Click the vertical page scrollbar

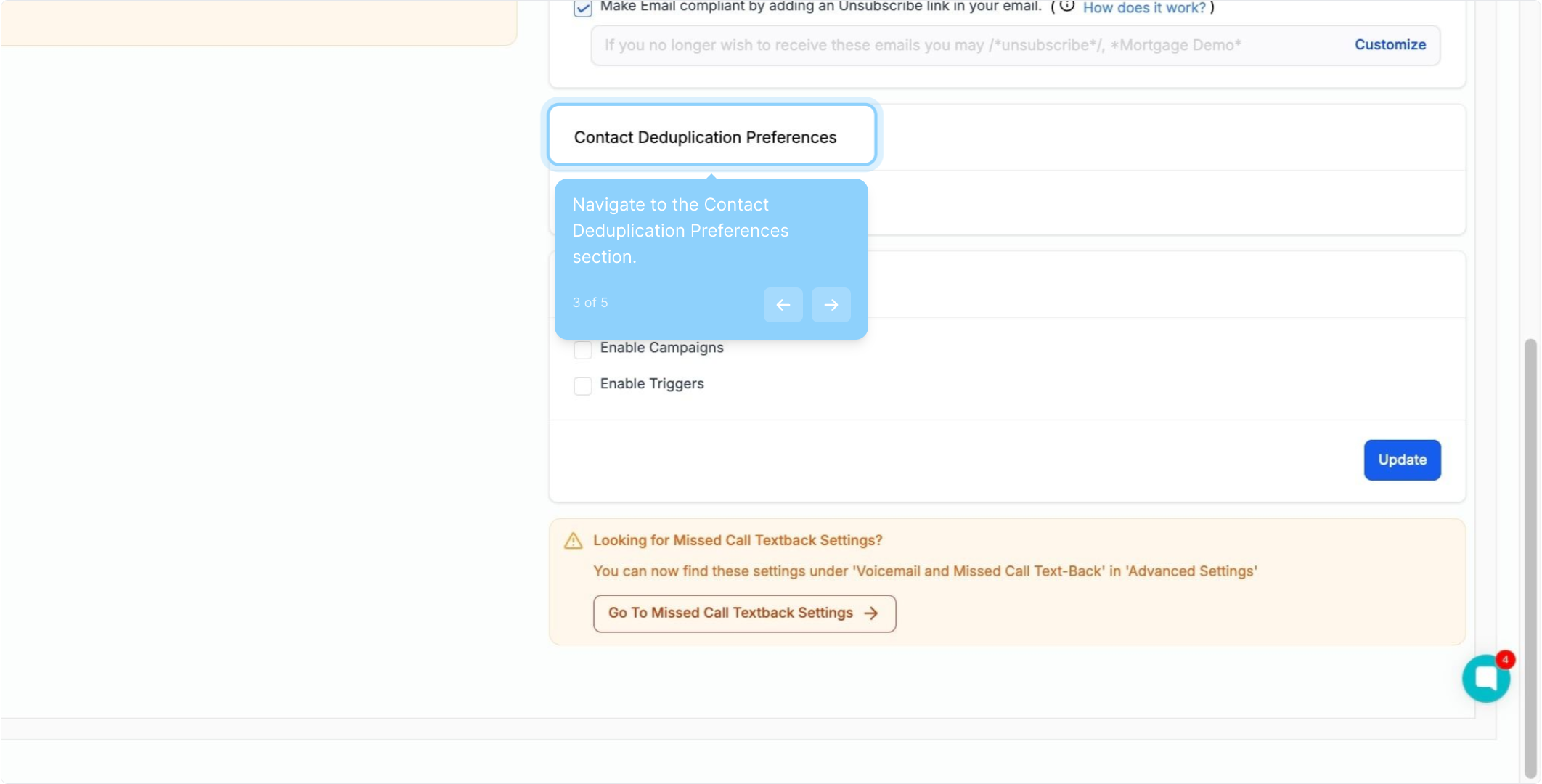pos(1530,552)
